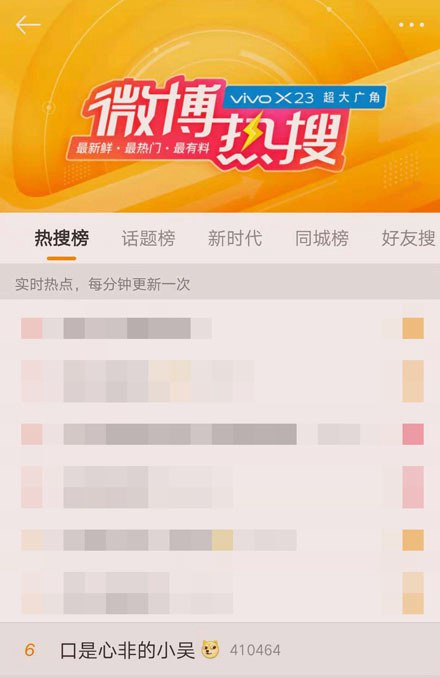Switch to the 话题榜 tab

pos(149,238)
